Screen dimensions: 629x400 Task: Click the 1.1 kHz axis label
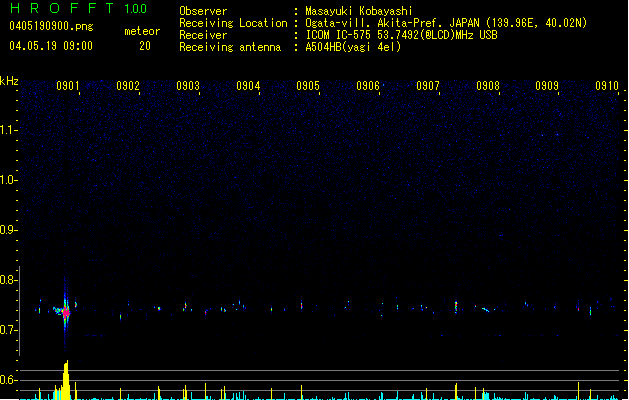(8, 130)
